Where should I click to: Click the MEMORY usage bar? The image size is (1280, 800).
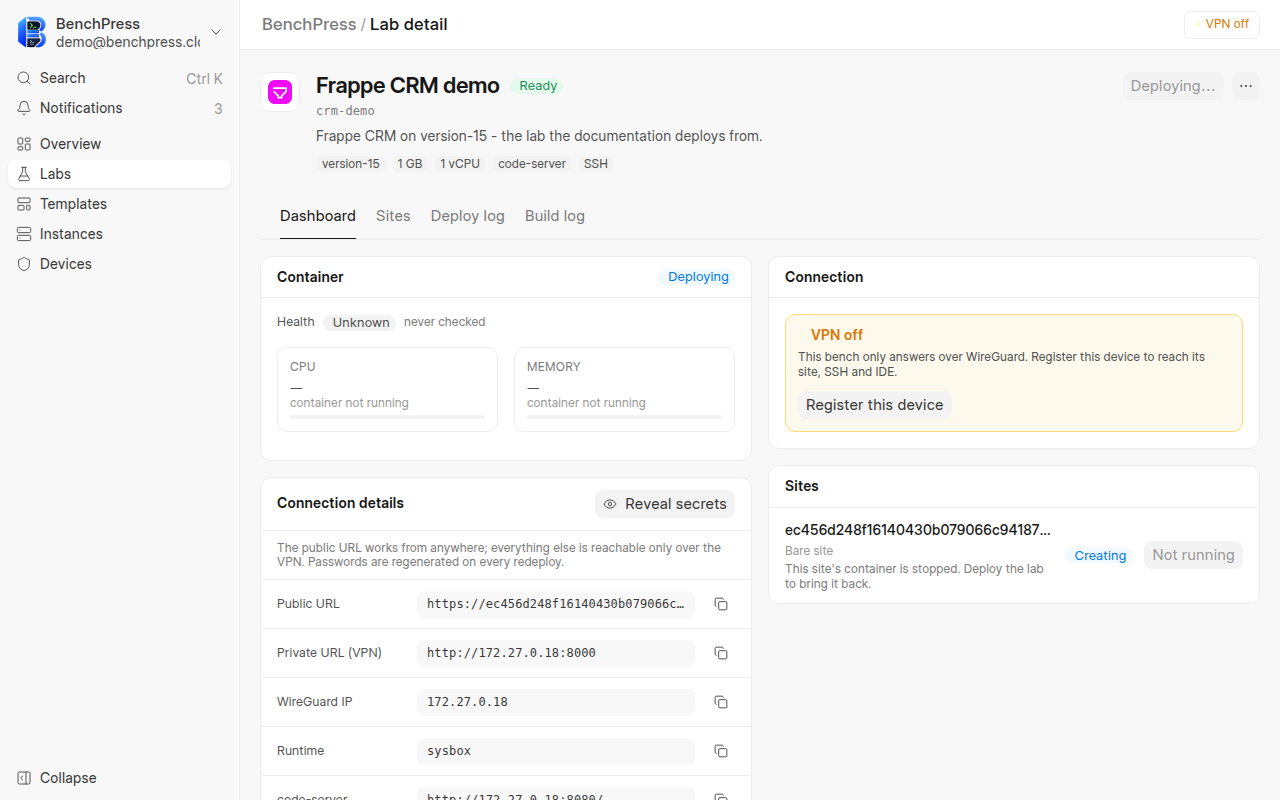click(x=624, y=417)
